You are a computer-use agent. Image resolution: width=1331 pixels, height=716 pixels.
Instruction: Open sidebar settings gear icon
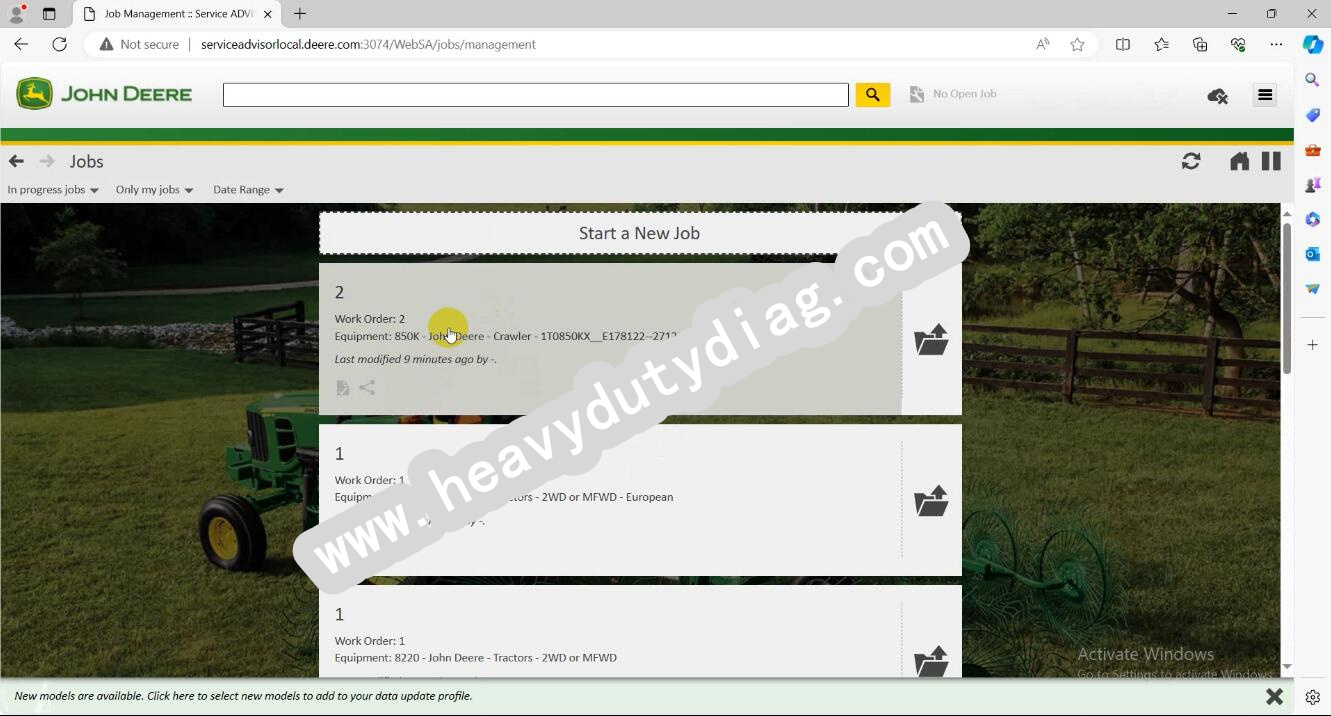point(1313,698)
